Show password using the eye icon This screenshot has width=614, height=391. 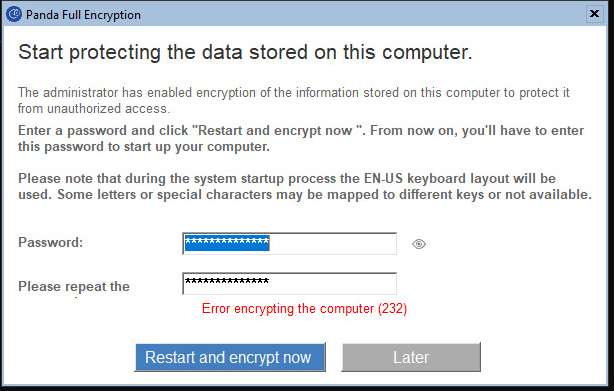pyautogui.click(x=419, y=244)
